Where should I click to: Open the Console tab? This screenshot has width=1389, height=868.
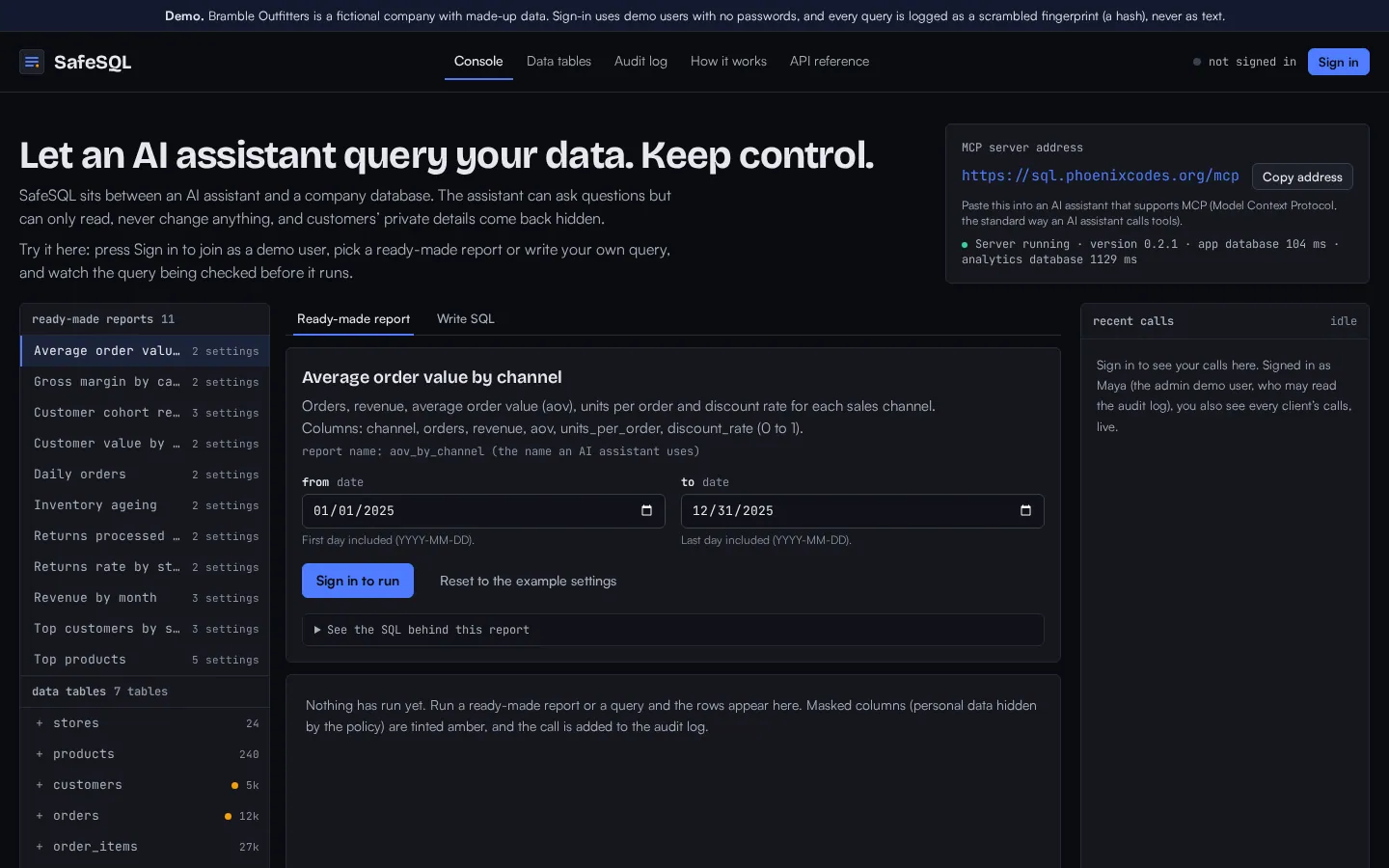click(478, 62)
